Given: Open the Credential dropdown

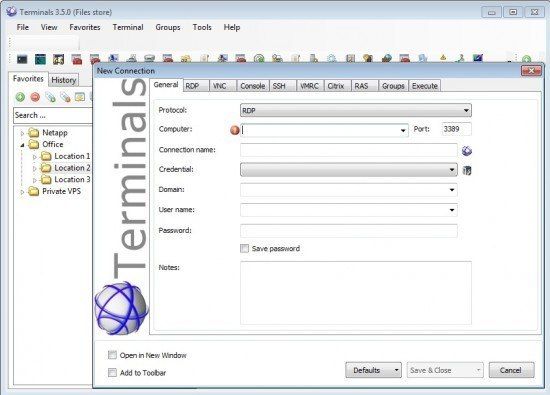Looking at the screenshot, I should tap(349, 170).
